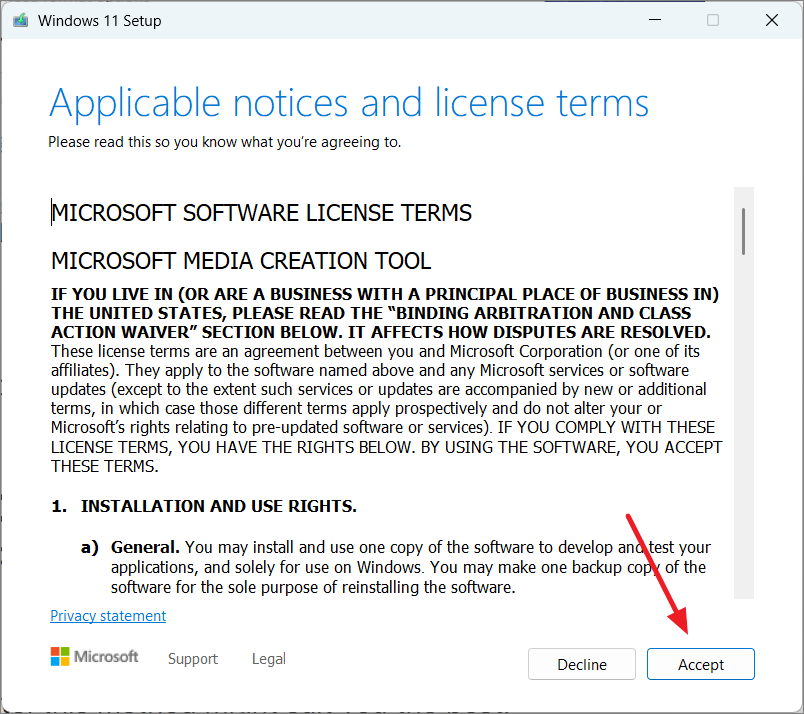Click the license terms scrollbar thumb
Screen dimensions: 804x714
(x=743, y=231)
